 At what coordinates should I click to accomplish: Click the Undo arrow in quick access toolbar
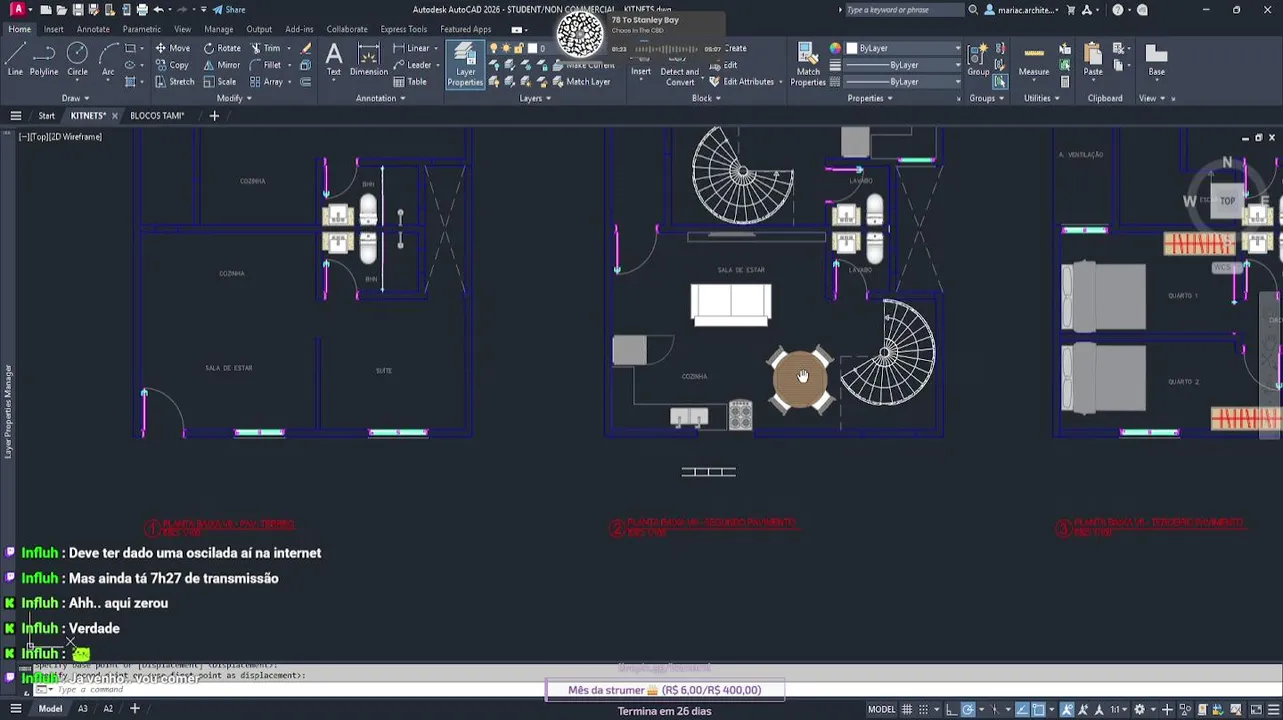tap(158, 10)
